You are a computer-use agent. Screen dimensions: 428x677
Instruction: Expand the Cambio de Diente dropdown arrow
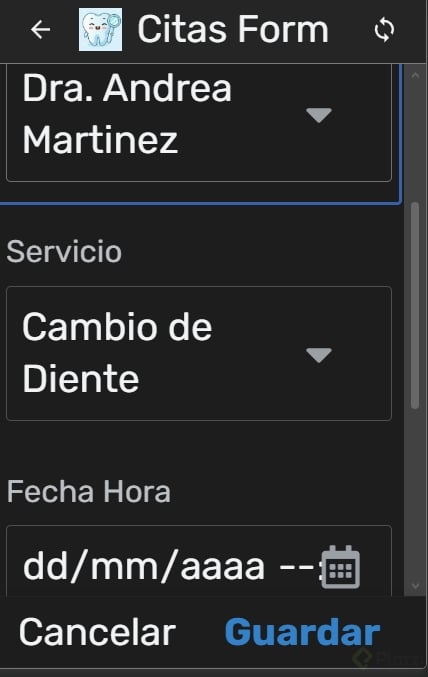pyautogui.click(x=319, y=355)
